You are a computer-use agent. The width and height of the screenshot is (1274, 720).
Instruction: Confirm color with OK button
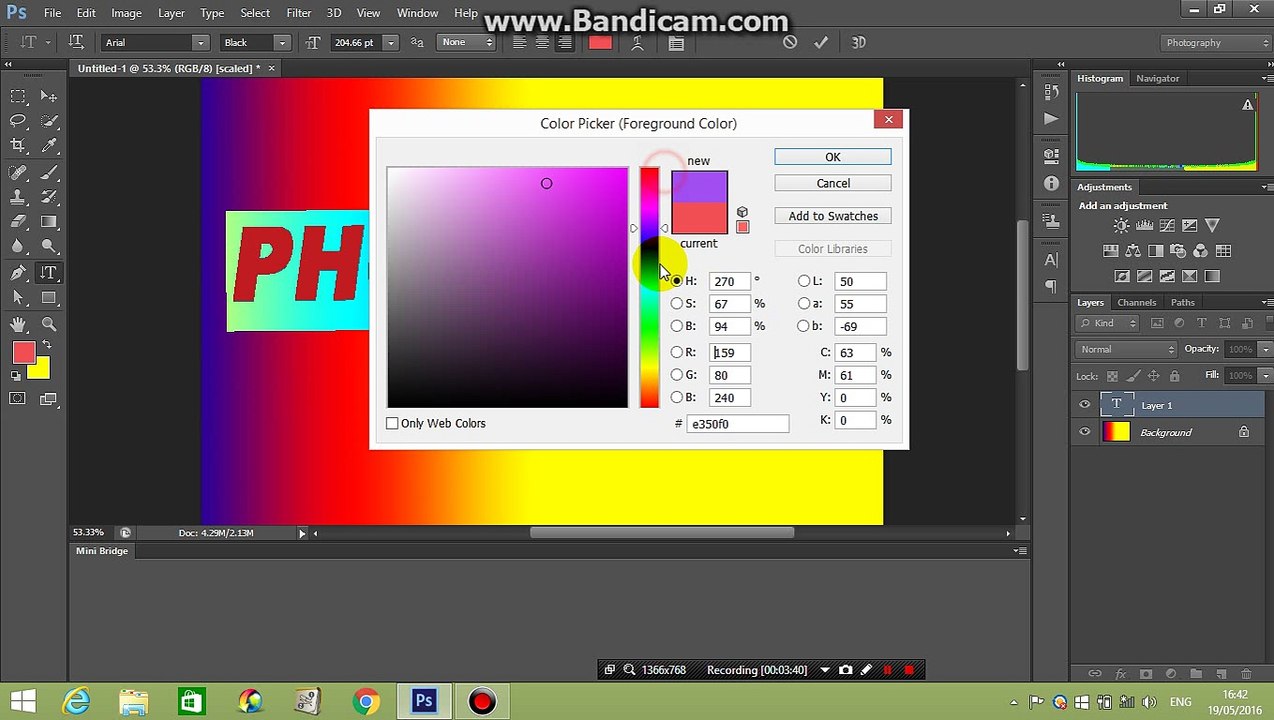[x=832, y=157]
